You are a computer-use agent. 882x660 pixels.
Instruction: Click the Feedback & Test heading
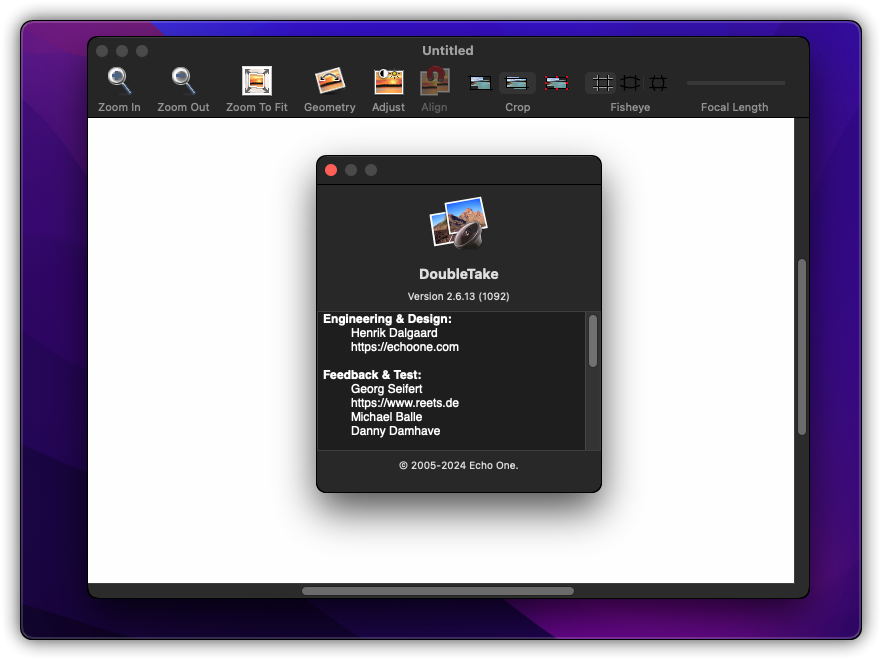point(372,375)
